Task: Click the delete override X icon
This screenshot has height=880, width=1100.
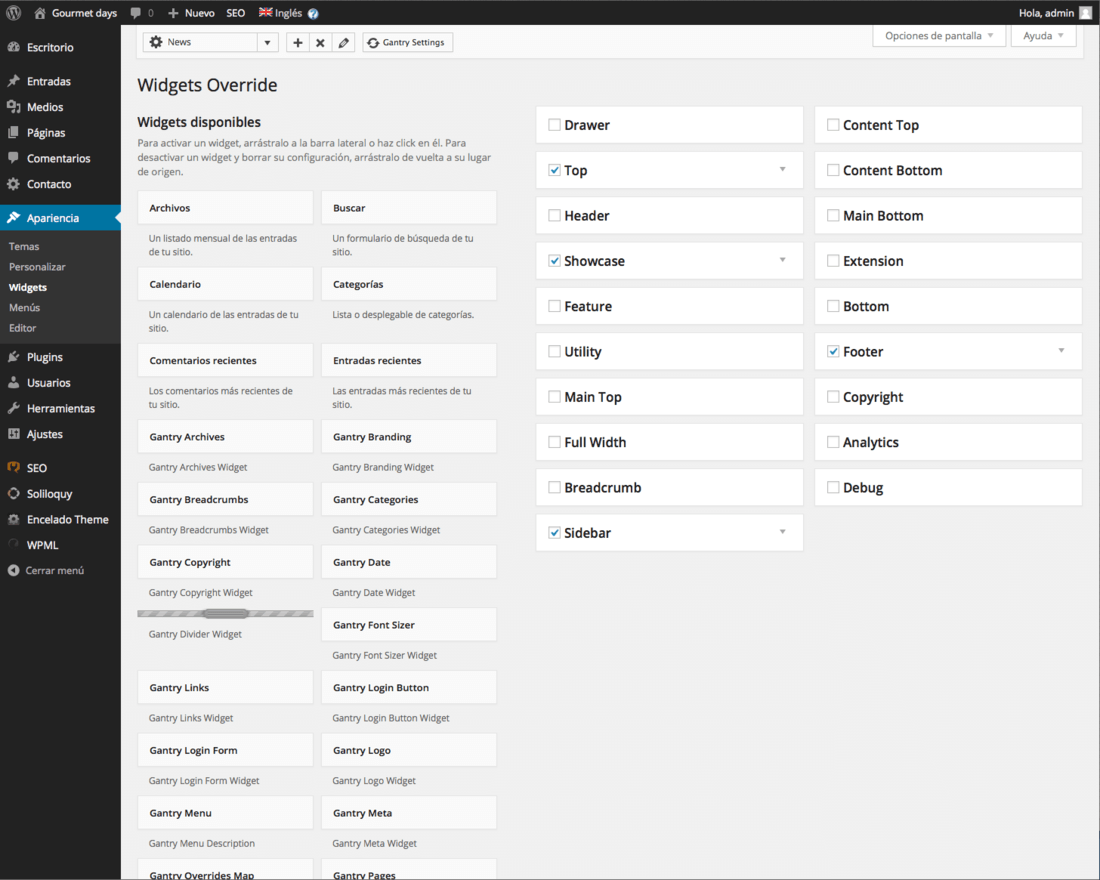Action: (320, 43)
